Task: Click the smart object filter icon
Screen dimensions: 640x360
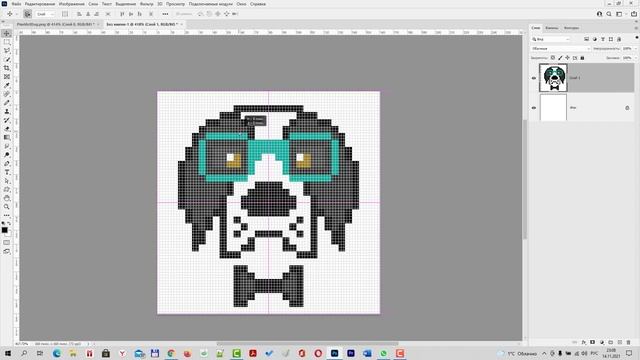Action: pos(619,39)
